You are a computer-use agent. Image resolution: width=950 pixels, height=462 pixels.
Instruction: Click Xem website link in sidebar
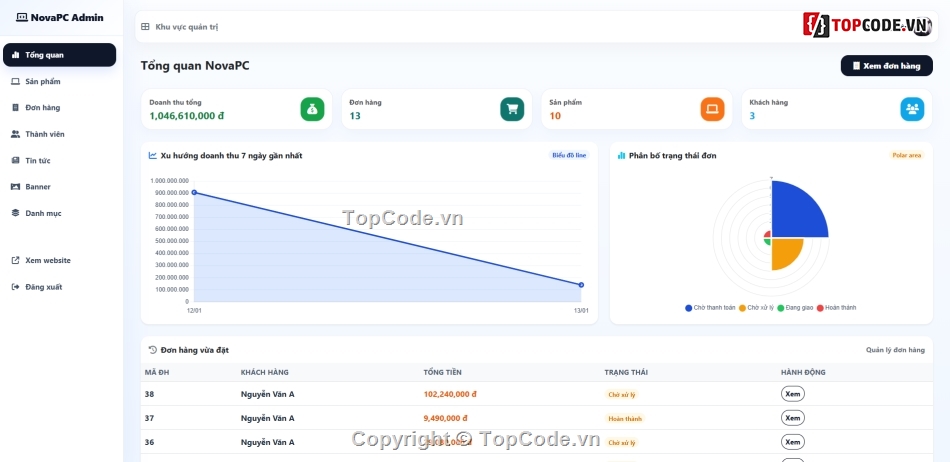tap(59, 260)
